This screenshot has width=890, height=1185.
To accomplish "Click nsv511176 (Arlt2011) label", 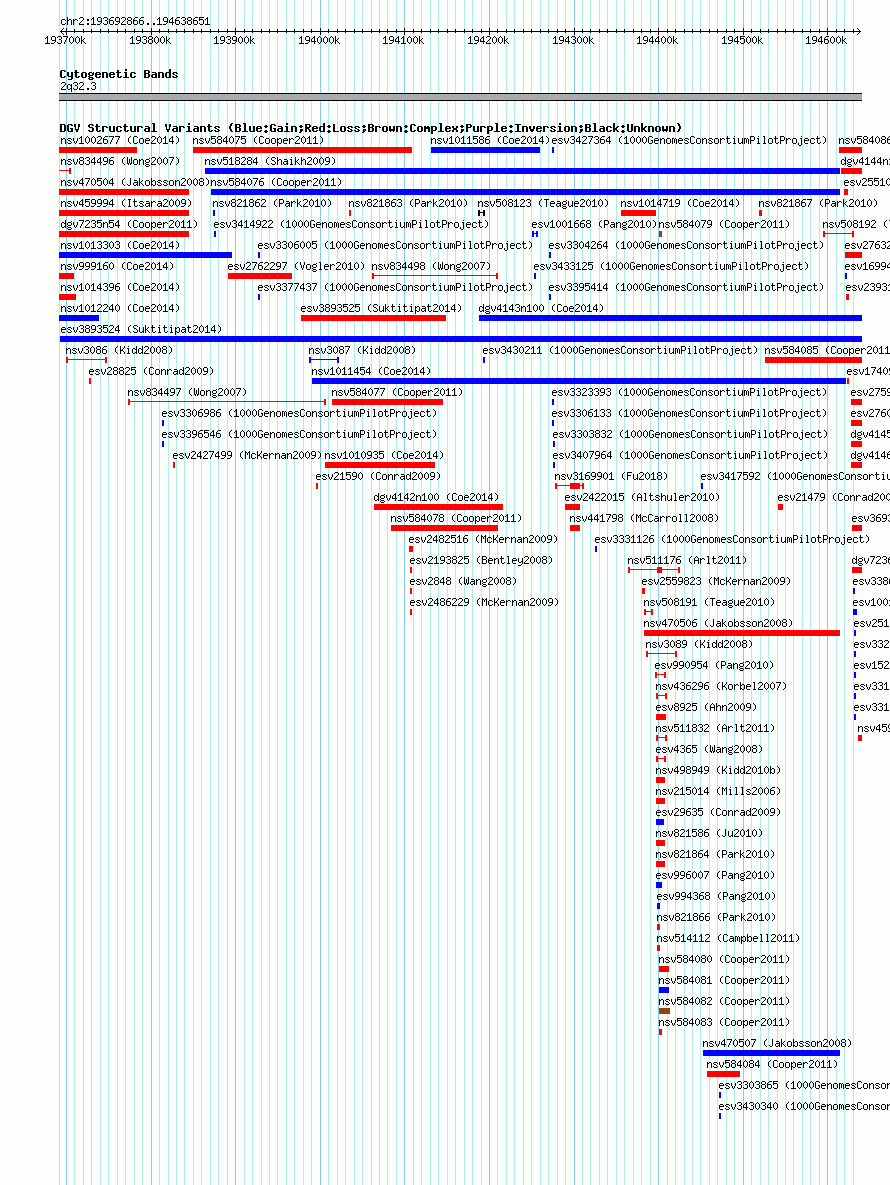I will (688, 561).
